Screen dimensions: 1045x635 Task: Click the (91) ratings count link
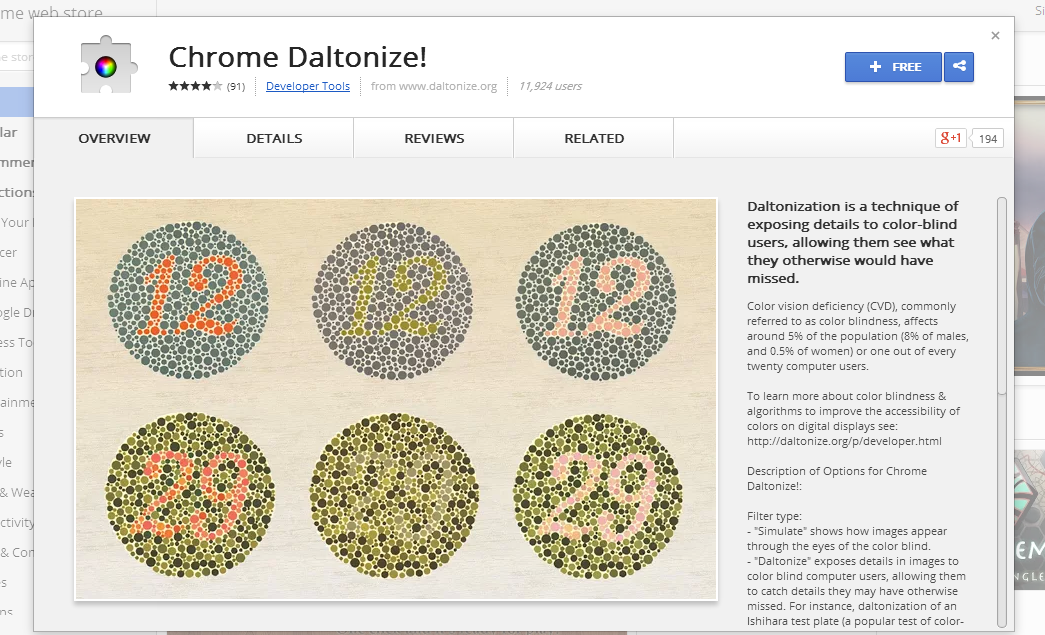click(x=235, y=86)
